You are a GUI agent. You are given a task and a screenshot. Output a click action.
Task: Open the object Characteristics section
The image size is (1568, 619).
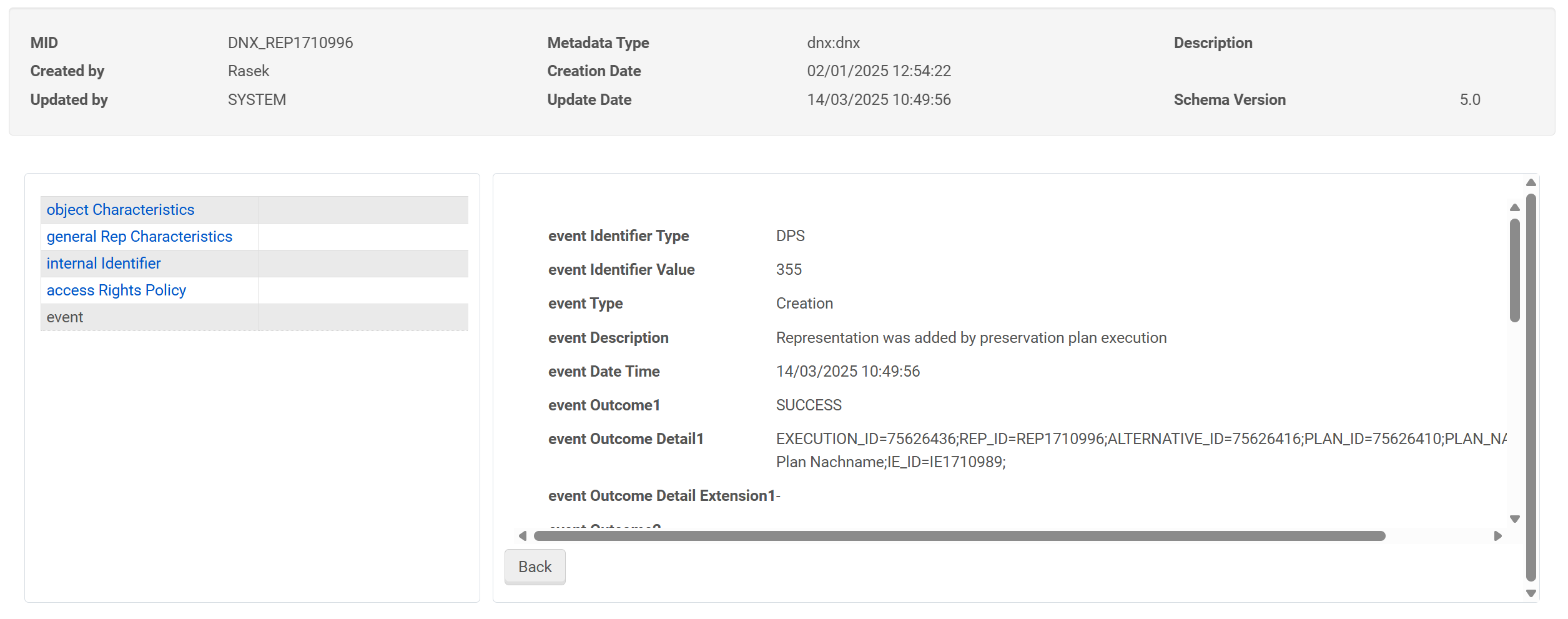(x=121, y=210)
